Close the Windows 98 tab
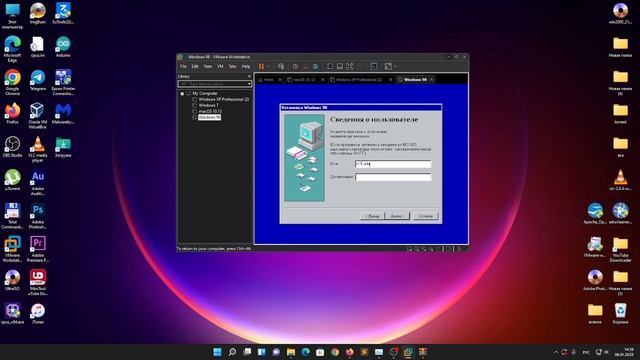Image resolution: width=640 pixels, height=360 pixels. coord(431,80)
